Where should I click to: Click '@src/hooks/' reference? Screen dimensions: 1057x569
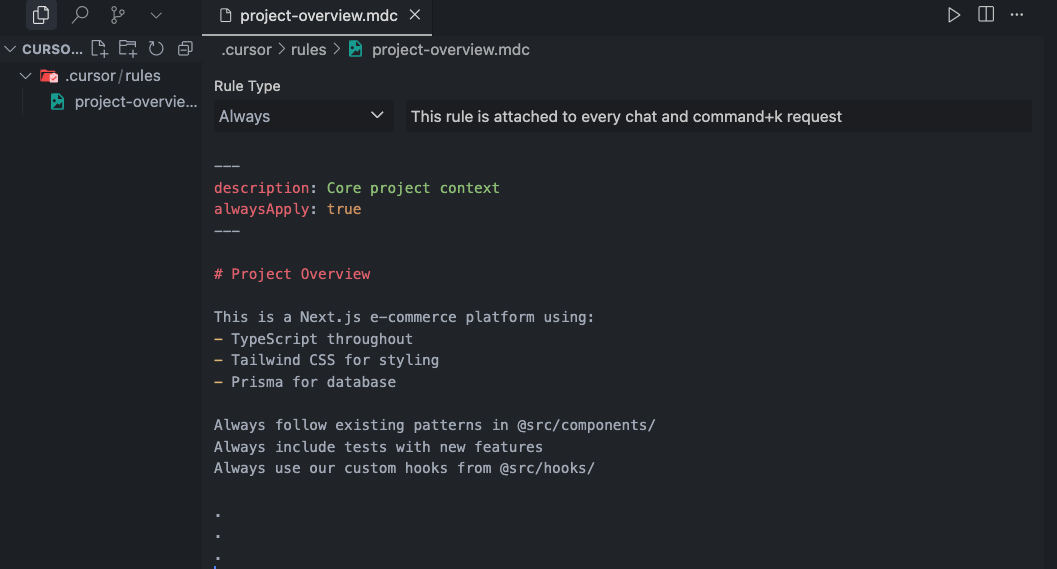[547, 469]
